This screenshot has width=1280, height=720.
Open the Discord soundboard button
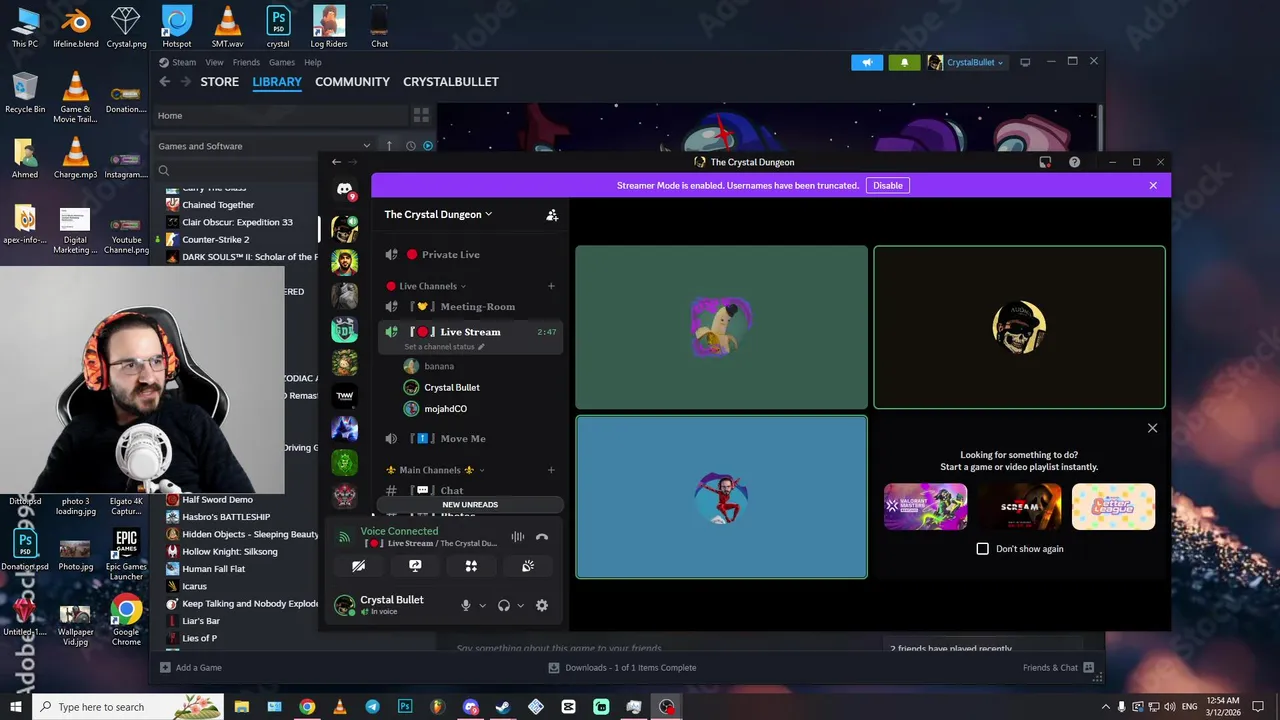[528, 566]
